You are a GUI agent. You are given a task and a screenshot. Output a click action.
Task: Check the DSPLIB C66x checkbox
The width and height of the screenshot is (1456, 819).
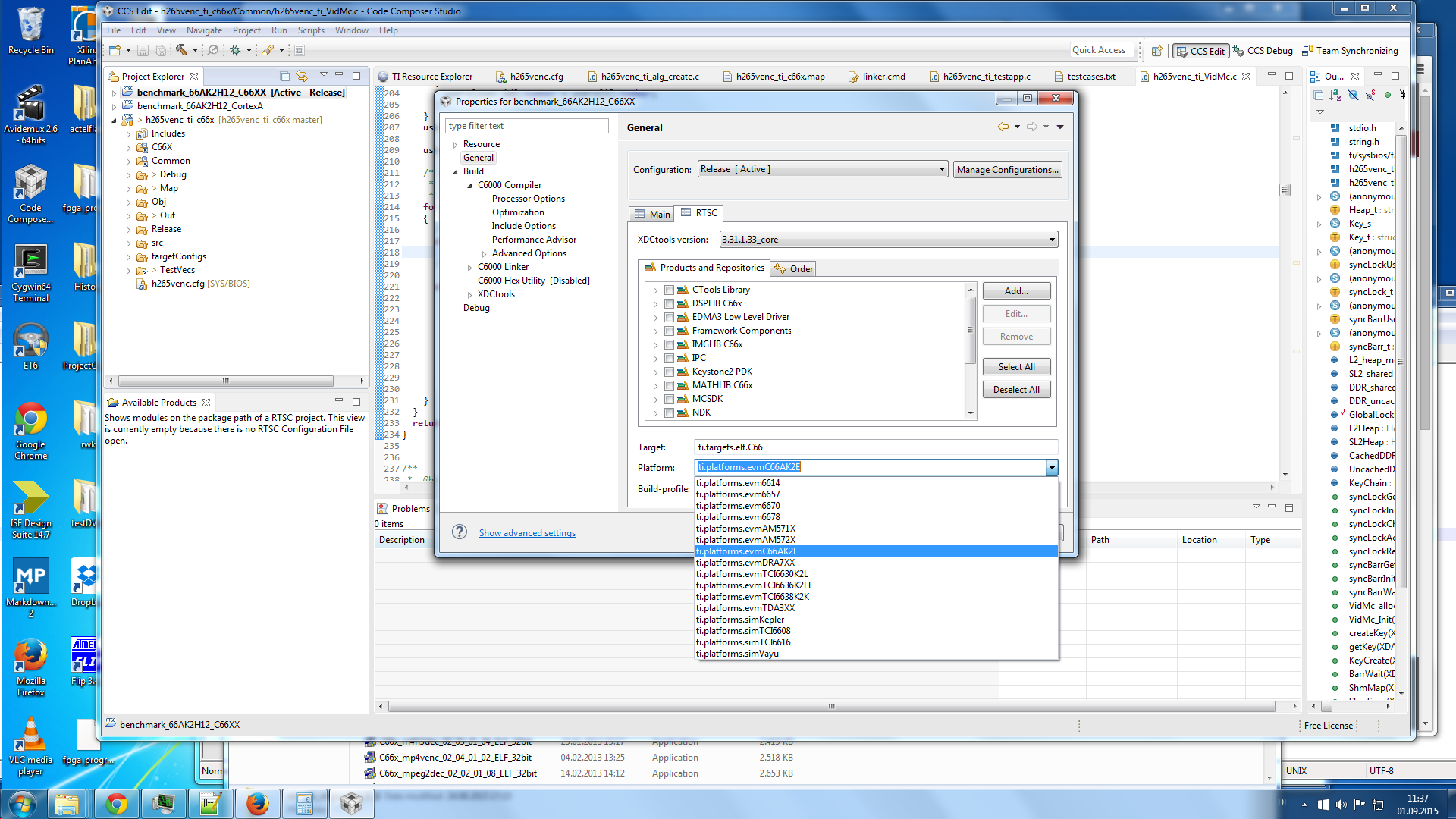click(x=669, y=303)
